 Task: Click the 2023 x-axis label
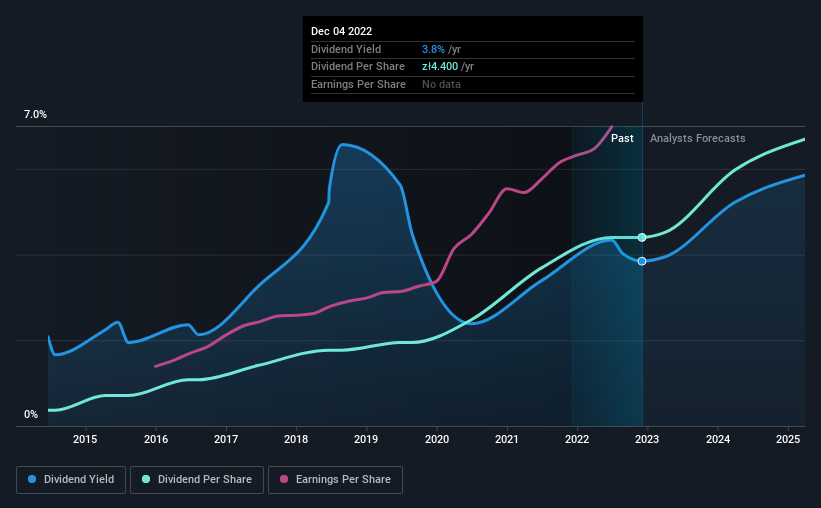pyautogui.click(x=647, y=439)
